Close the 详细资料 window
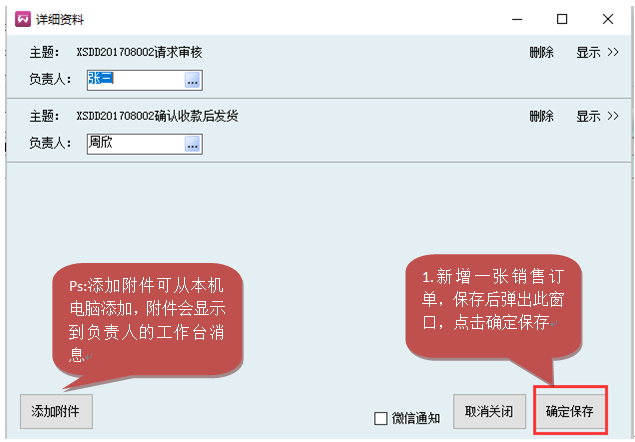The height and width of the screenshot is (442, 635). tap(607, 19)
